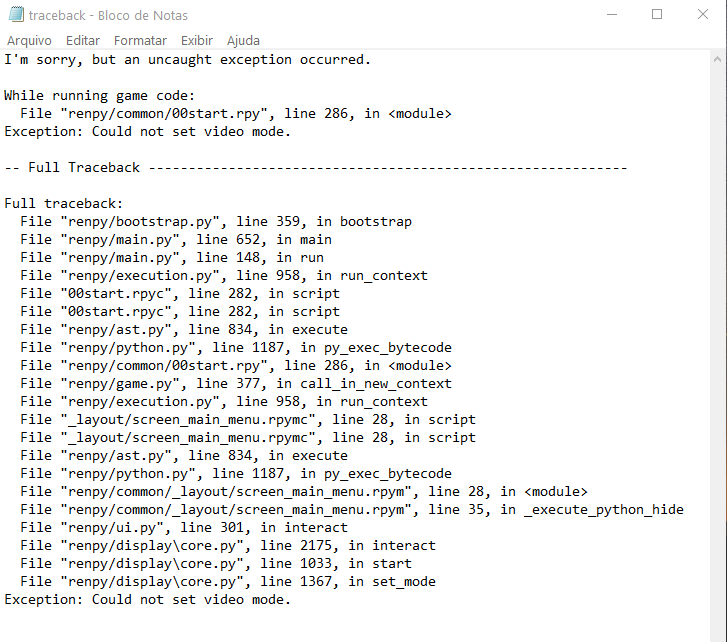
Task: Click the 'renpy/main.py' line 652 entry
Action: 175,240
